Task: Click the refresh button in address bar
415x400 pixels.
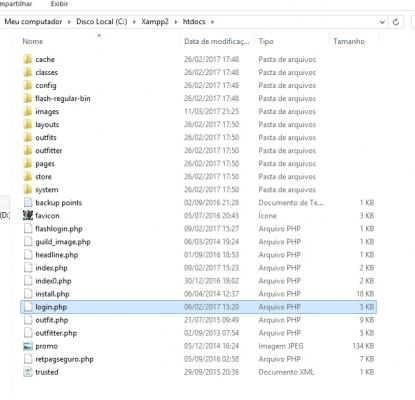Action: pyautogui.click(x=396, y=22)
